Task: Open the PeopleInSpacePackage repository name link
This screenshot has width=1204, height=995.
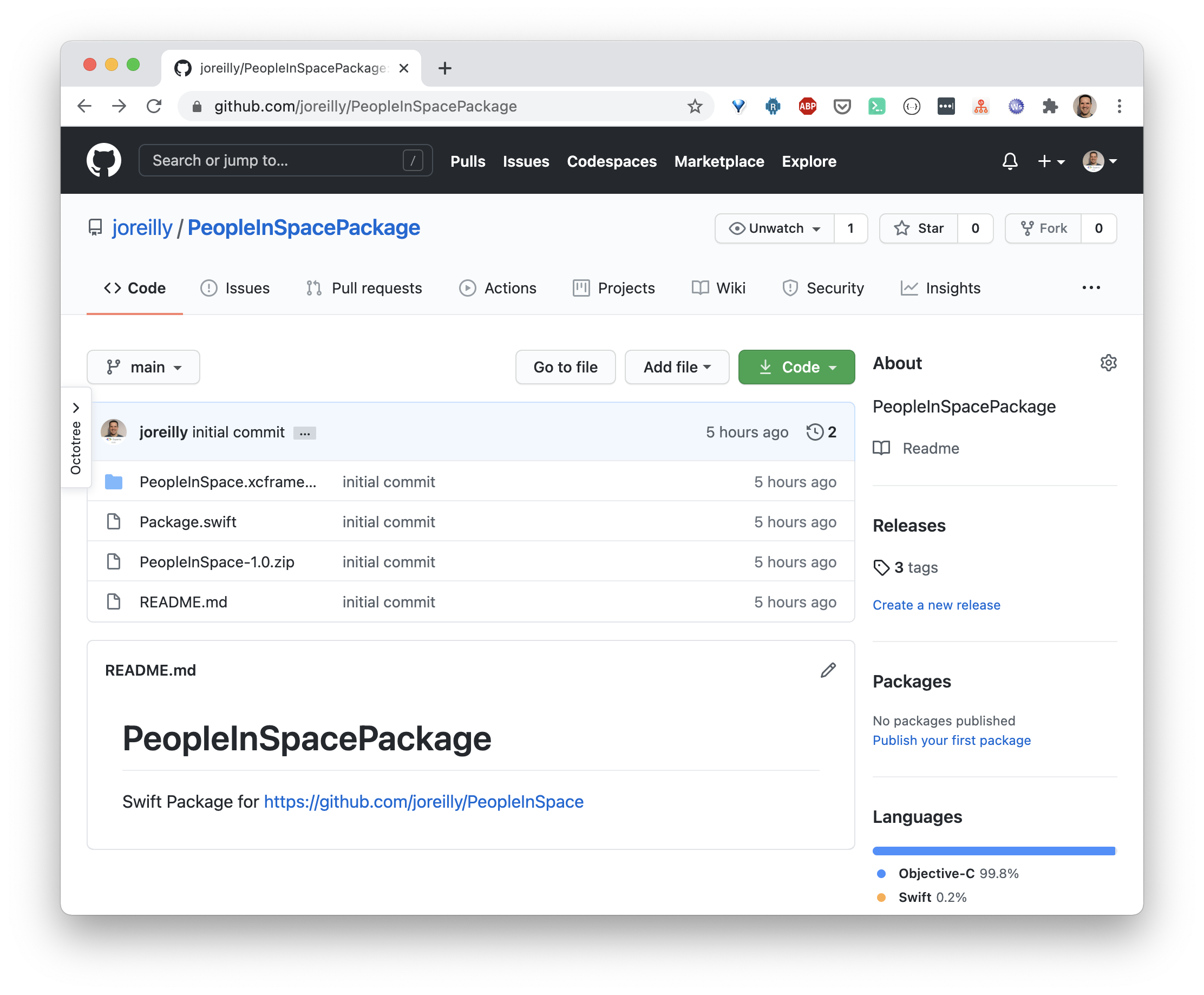Action: pos(304,227)
